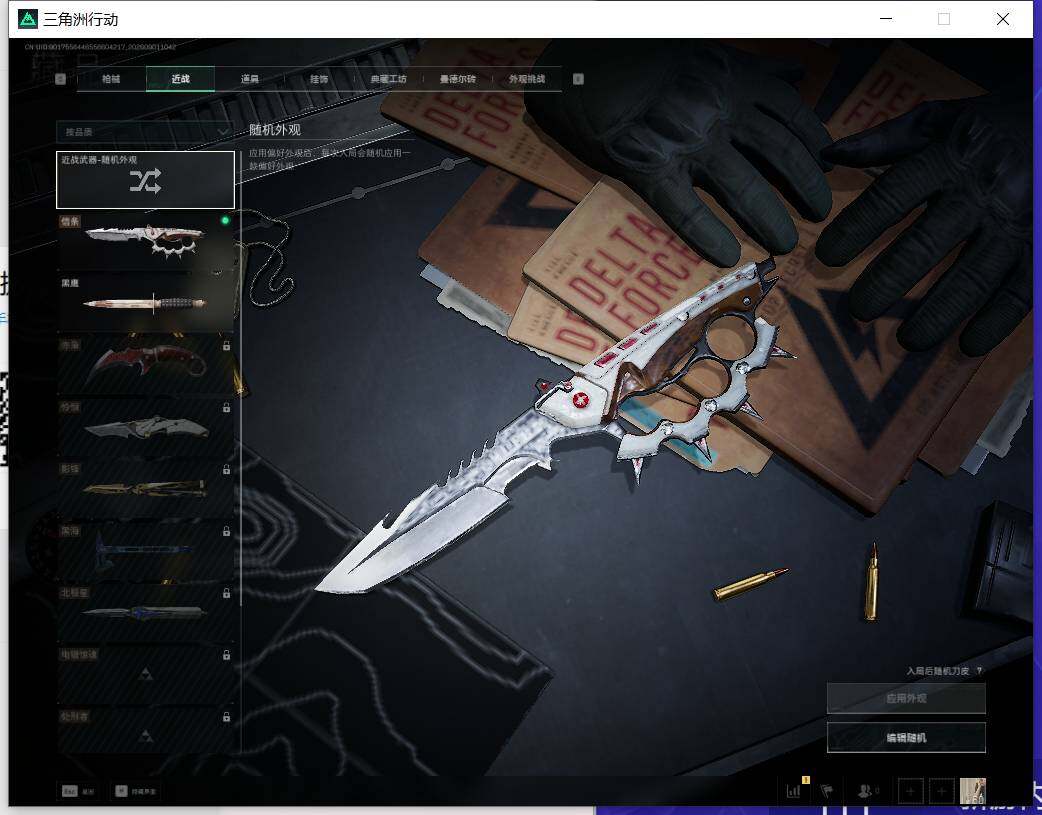The height and width of the screenshot is (815, 1042).
Task: Select the locked blue tomahawk axe skin
Action: pos(146,550)
